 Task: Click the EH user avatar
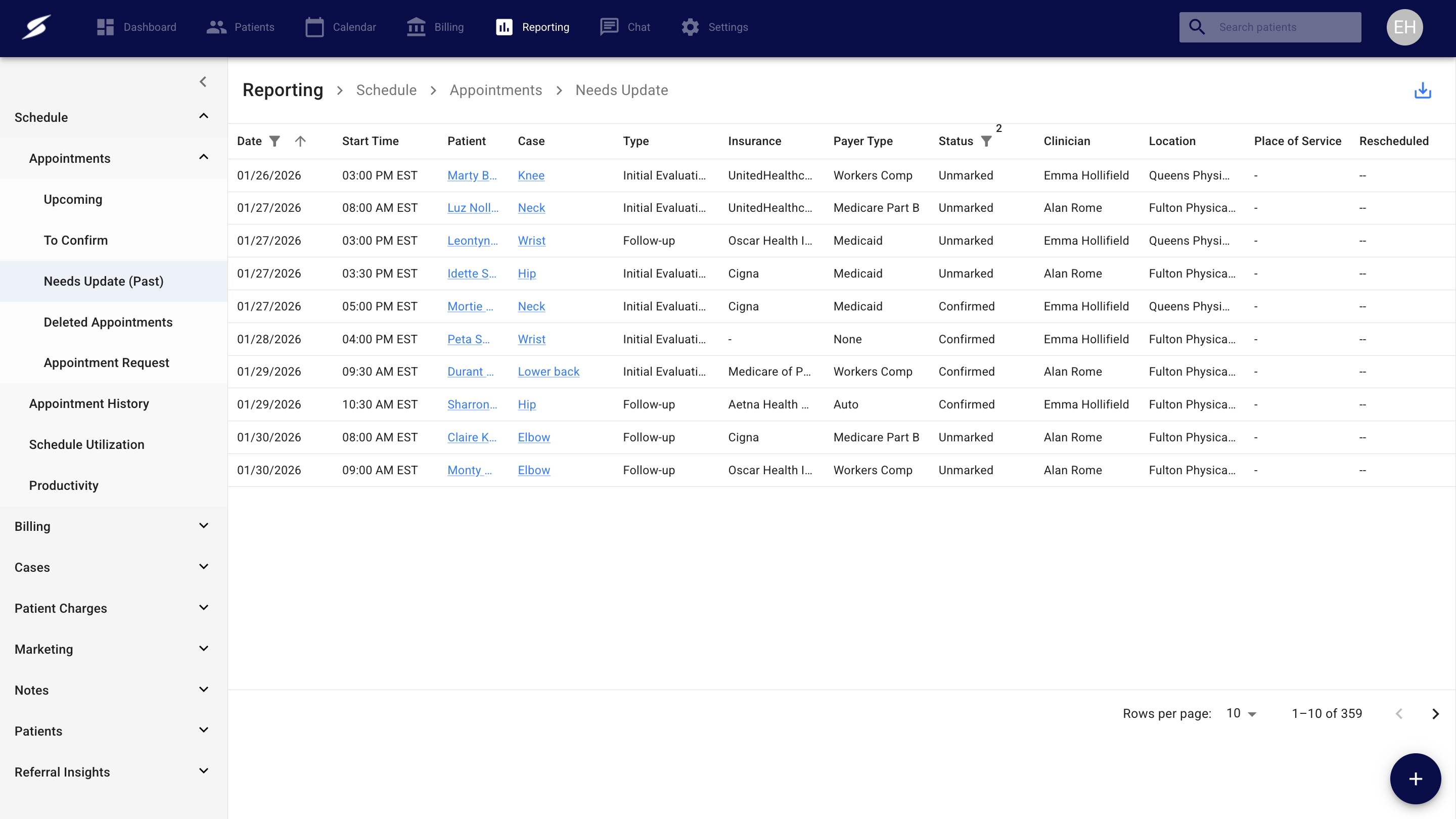(x=1404, y=27)
